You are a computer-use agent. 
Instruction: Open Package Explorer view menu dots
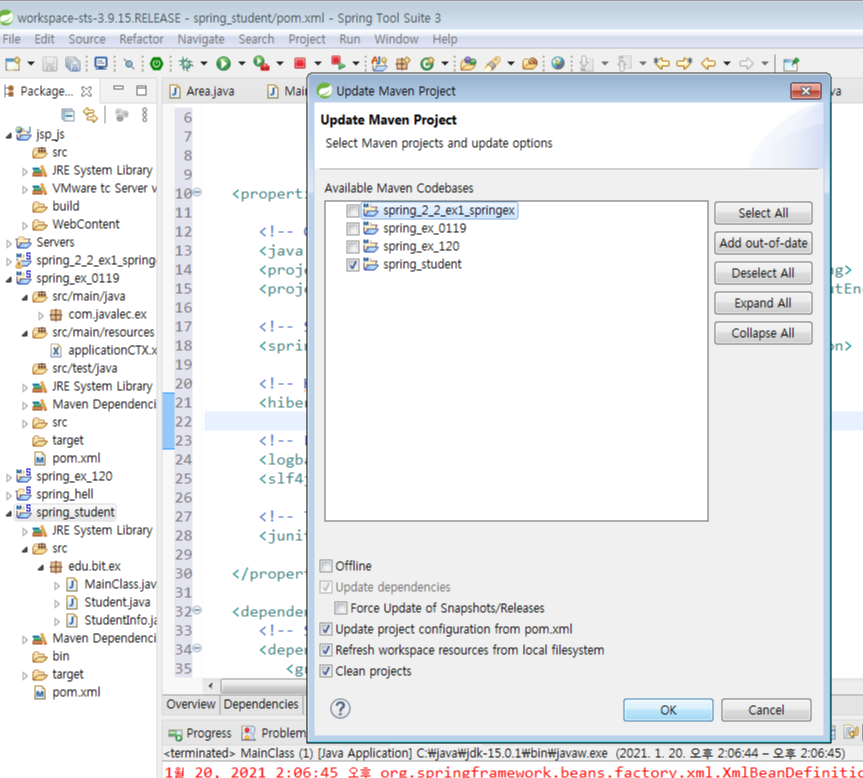(x=144, y=115)
